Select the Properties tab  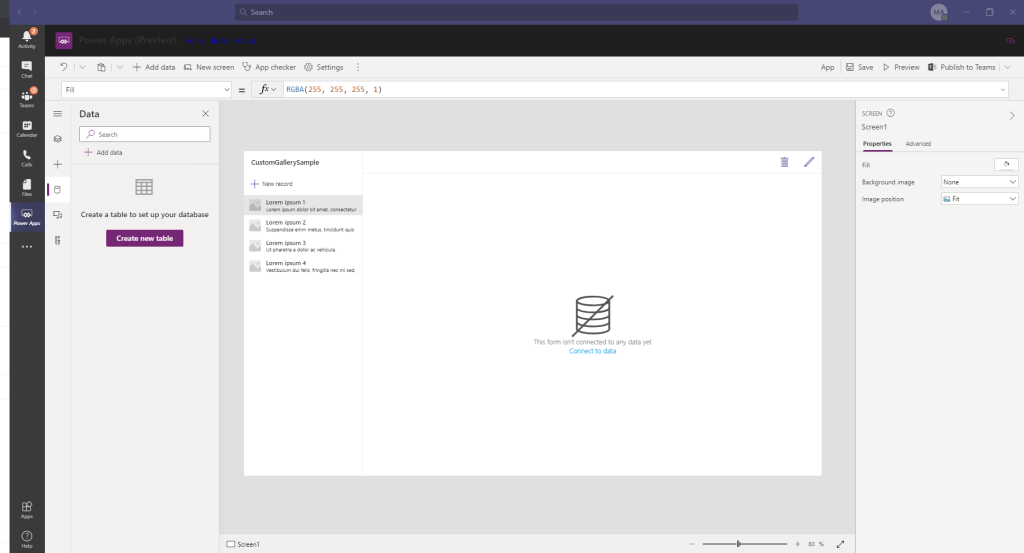[x=877, y=144]
